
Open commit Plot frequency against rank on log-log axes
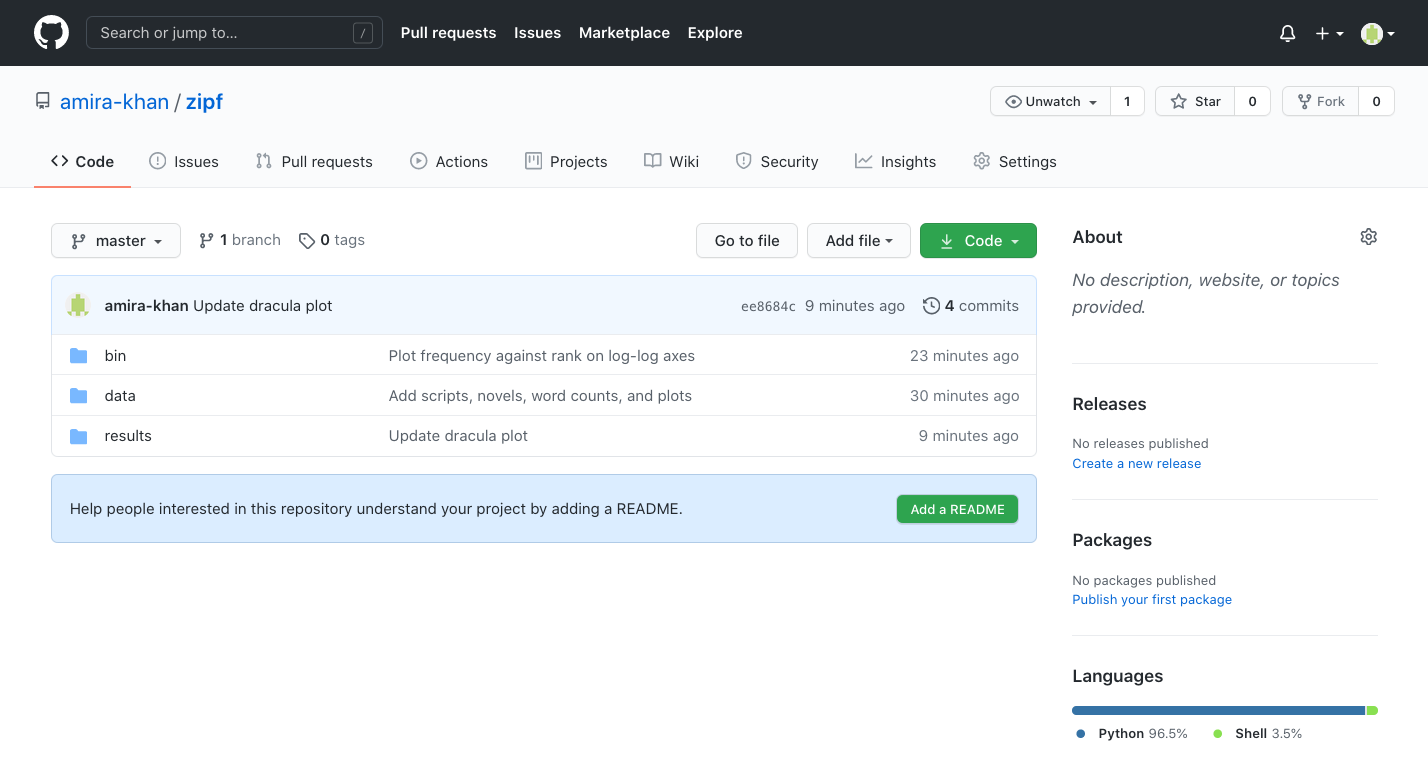[x=542, y=356]
